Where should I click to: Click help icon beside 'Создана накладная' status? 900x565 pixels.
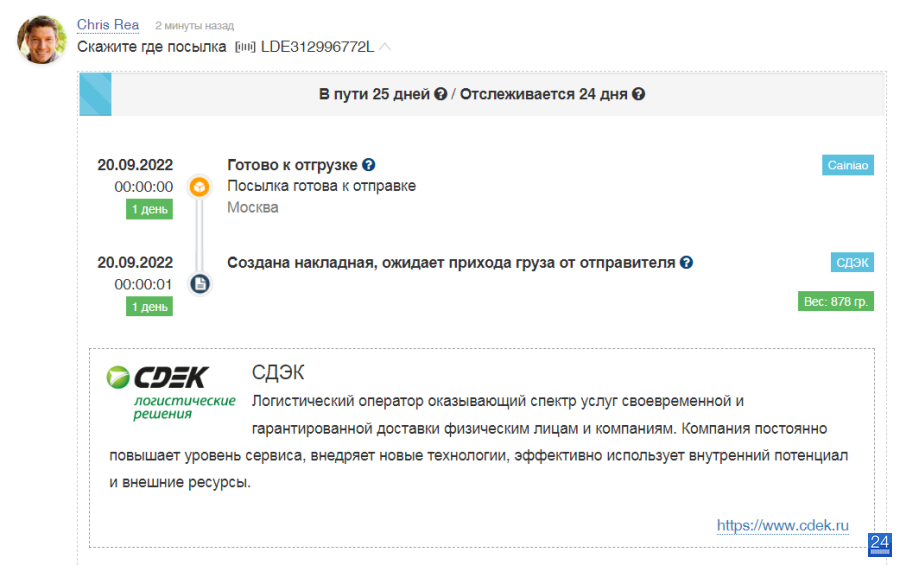pyautogui.click(x=686, y=262)
